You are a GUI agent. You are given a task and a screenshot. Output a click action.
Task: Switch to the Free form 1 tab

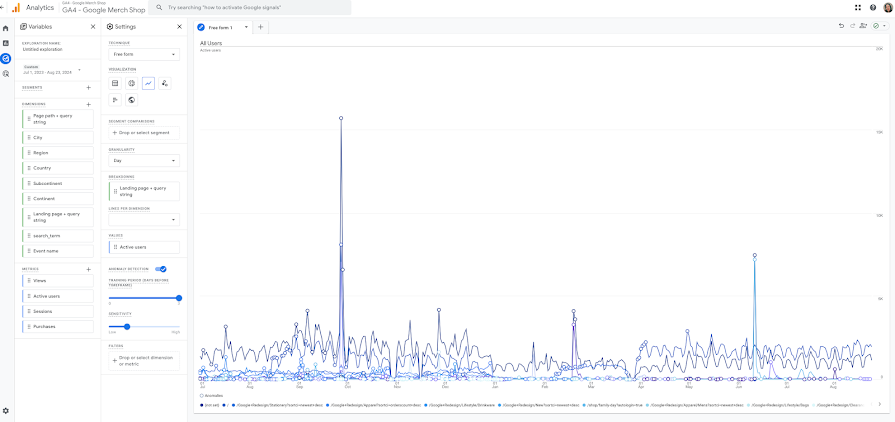220,27
